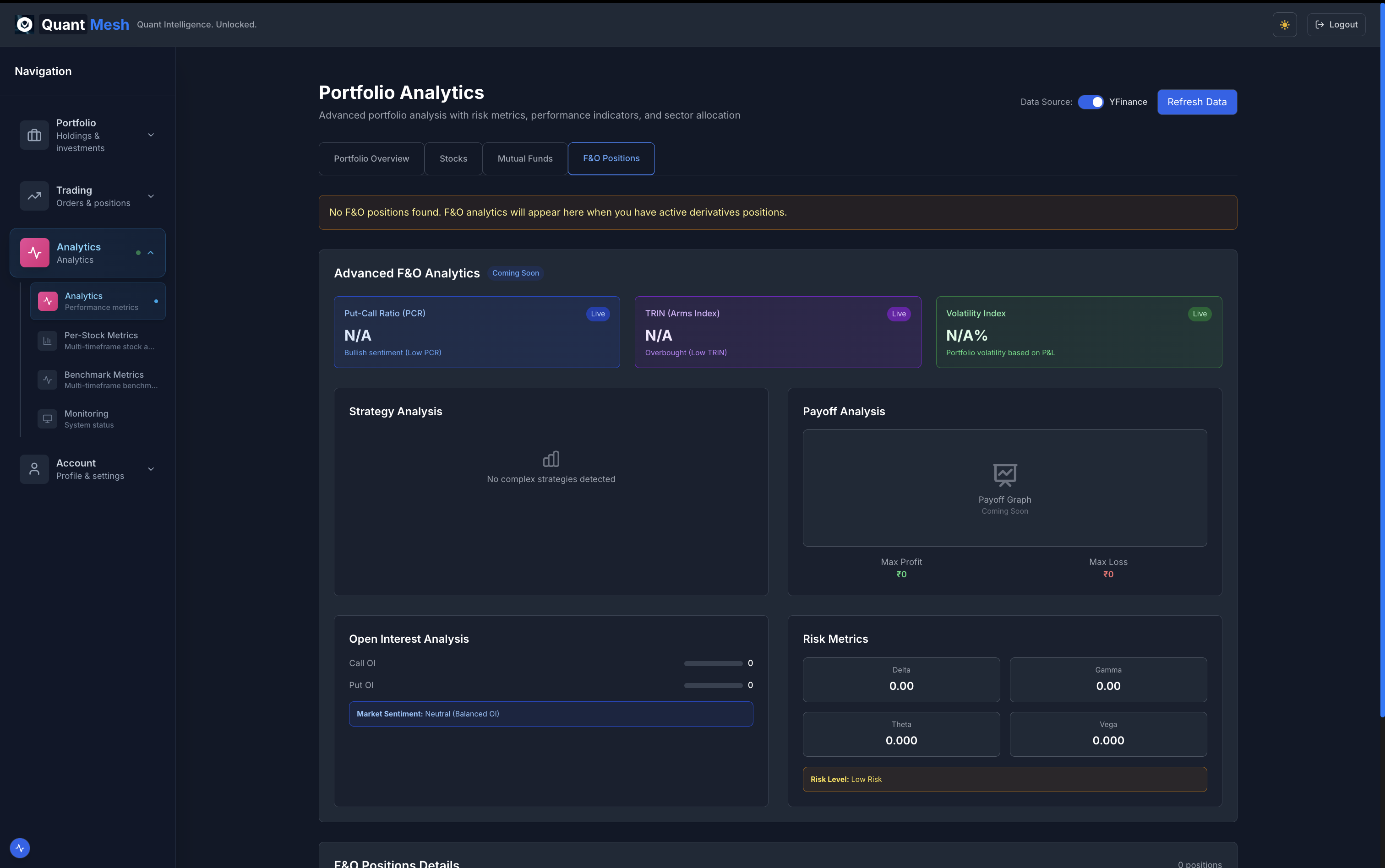
Task: Open Monitoring via the monitor icon
Action: [47, 418]
